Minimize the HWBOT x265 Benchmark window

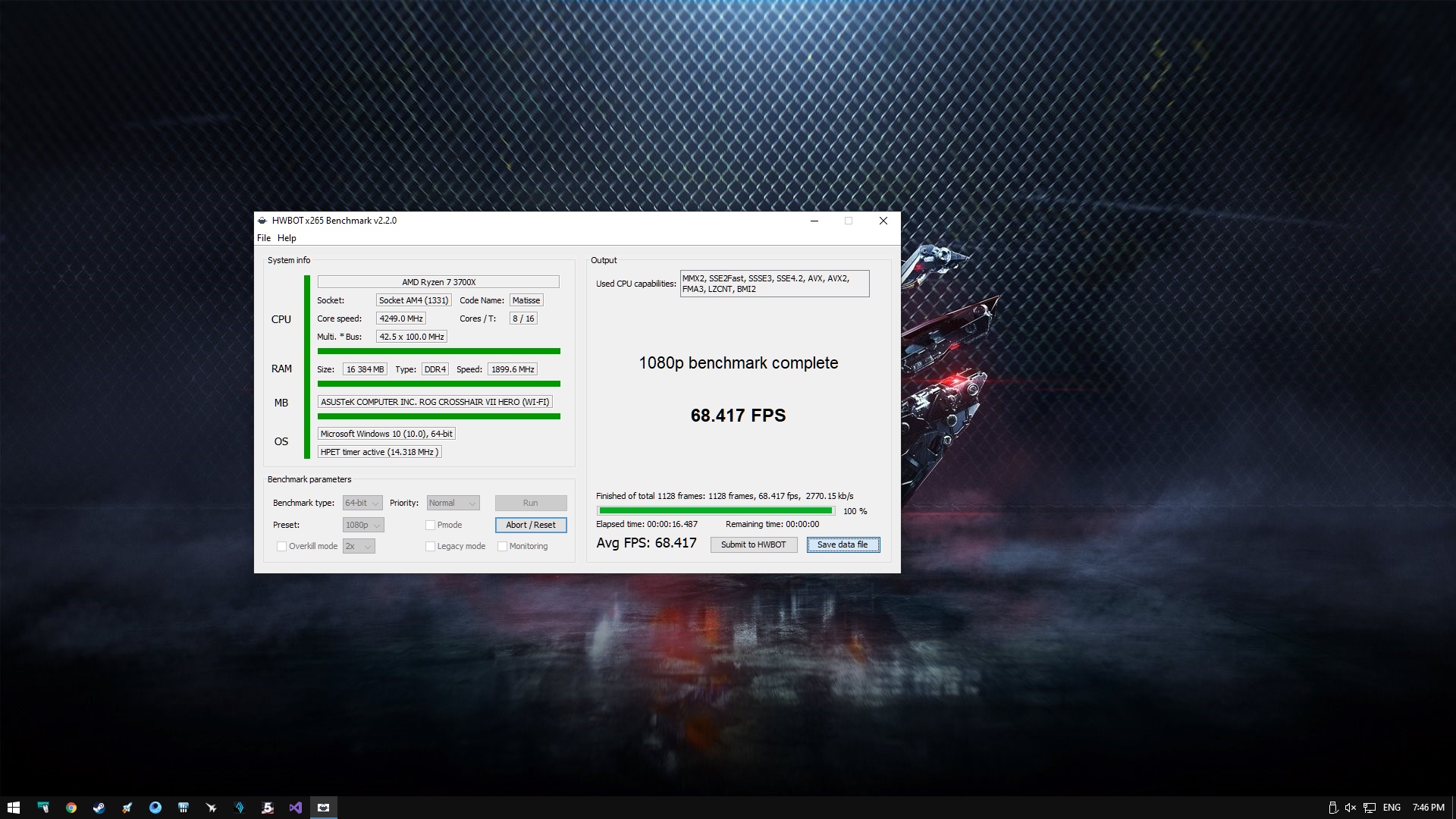click(x=814, y=221)
